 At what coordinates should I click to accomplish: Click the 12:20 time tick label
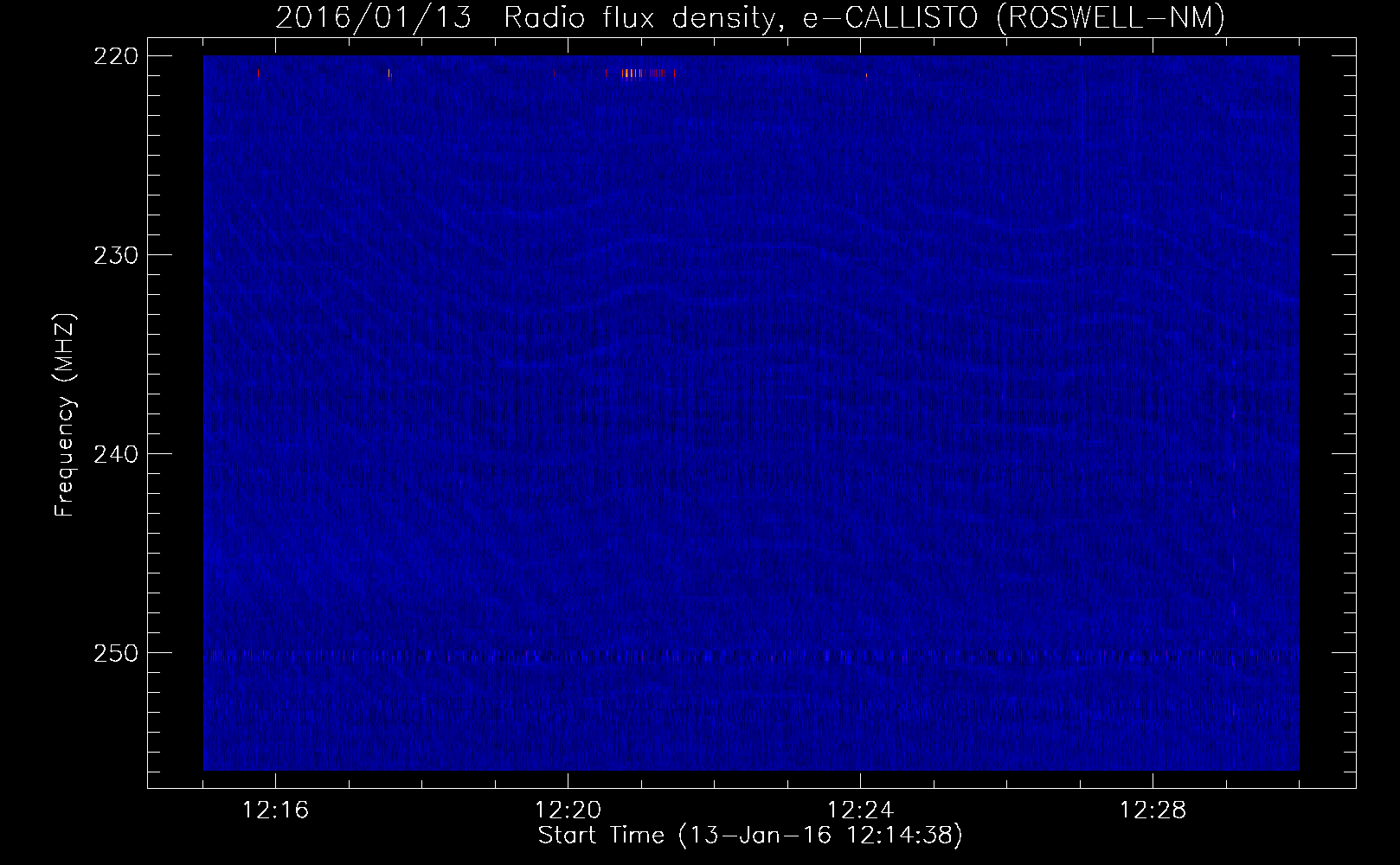click(x=568, y=811)
